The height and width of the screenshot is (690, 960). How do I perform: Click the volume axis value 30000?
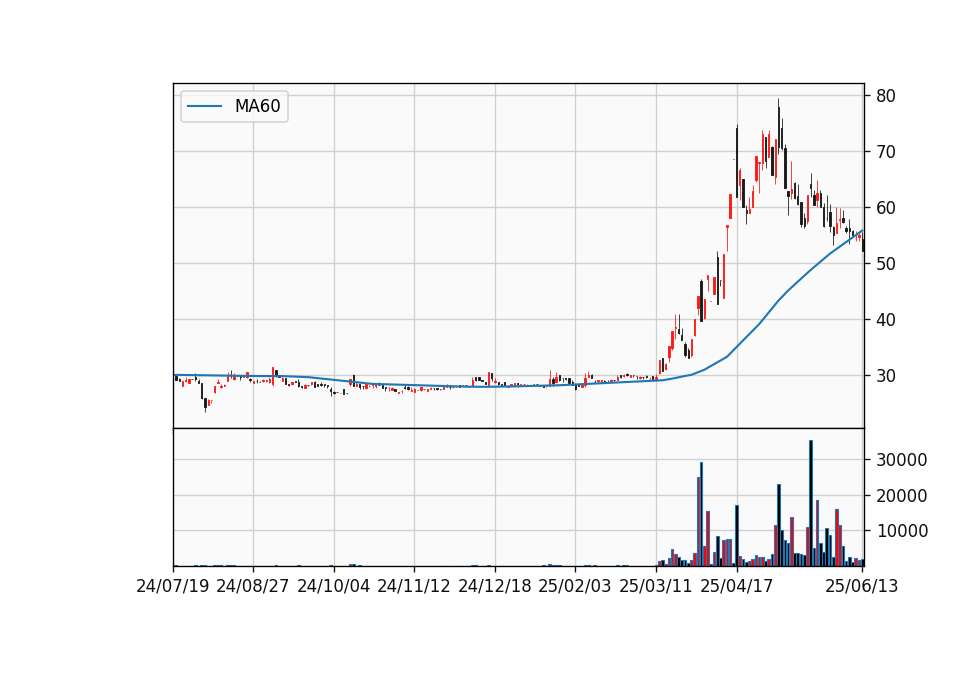tap(901, 460)
